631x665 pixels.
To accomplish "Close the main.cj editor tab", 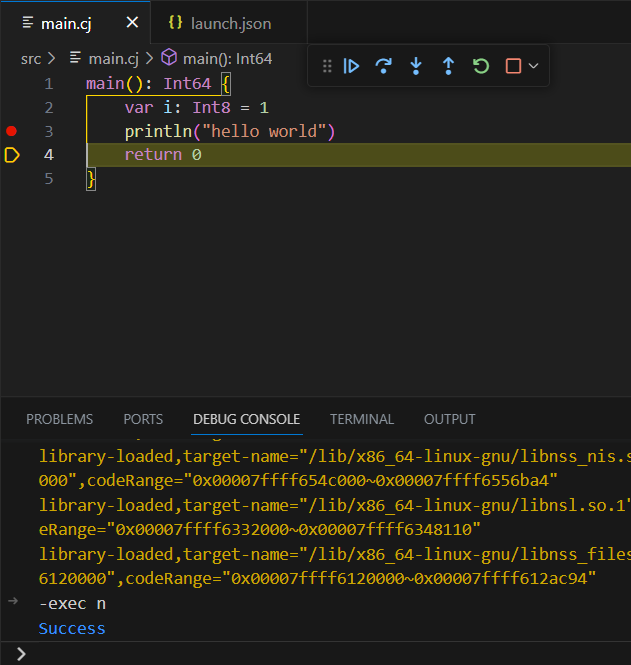I will [132, 22].
